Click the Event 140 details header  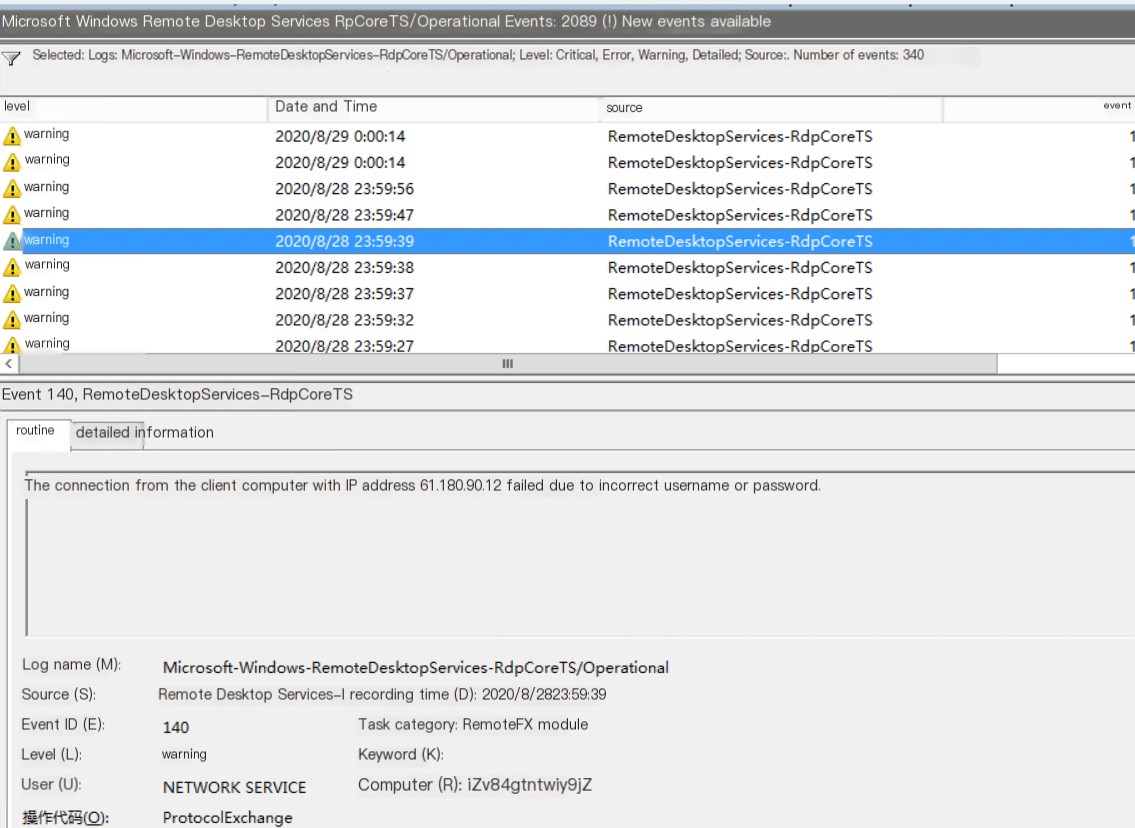tap(177, 394)
